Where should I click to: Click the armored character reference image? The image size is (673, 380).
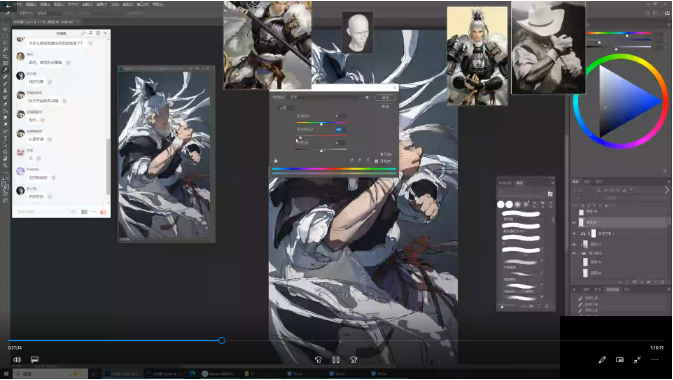click(477, 56)
